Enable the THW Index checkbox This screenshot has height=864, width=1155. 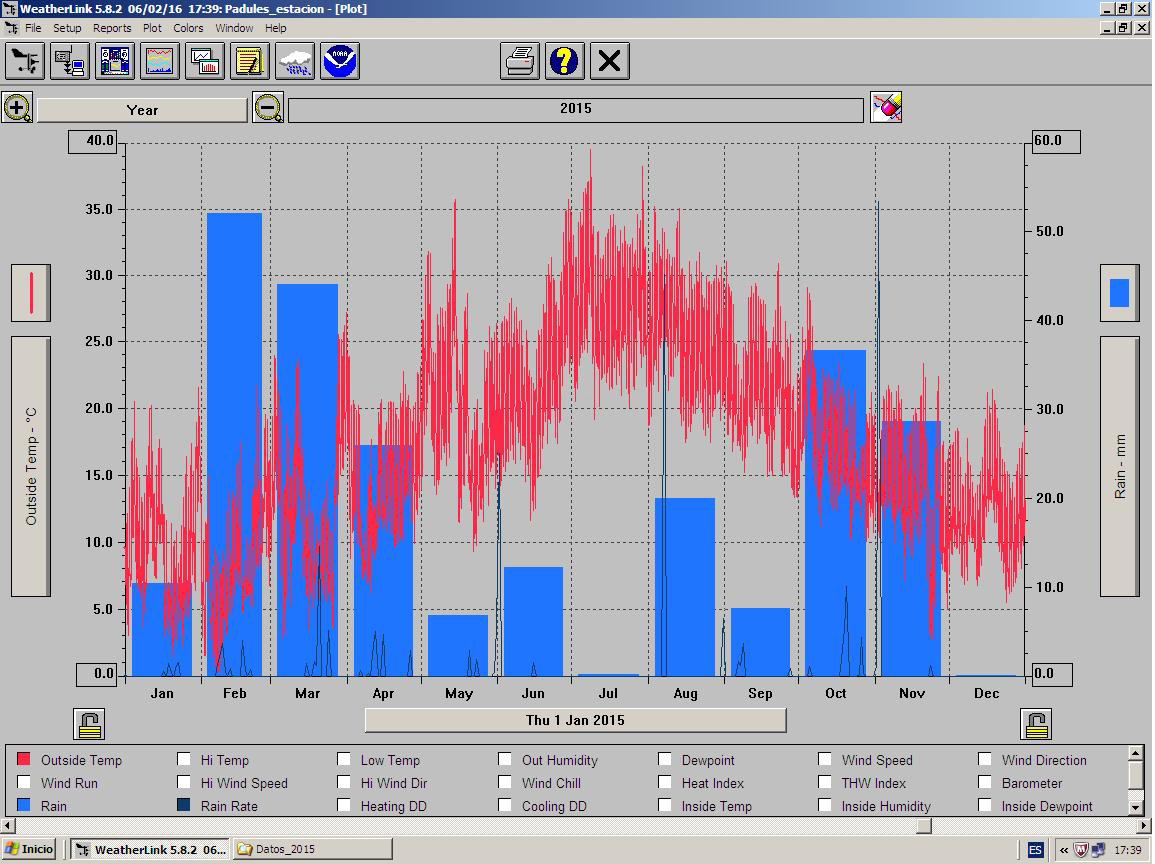pos(825,782)
